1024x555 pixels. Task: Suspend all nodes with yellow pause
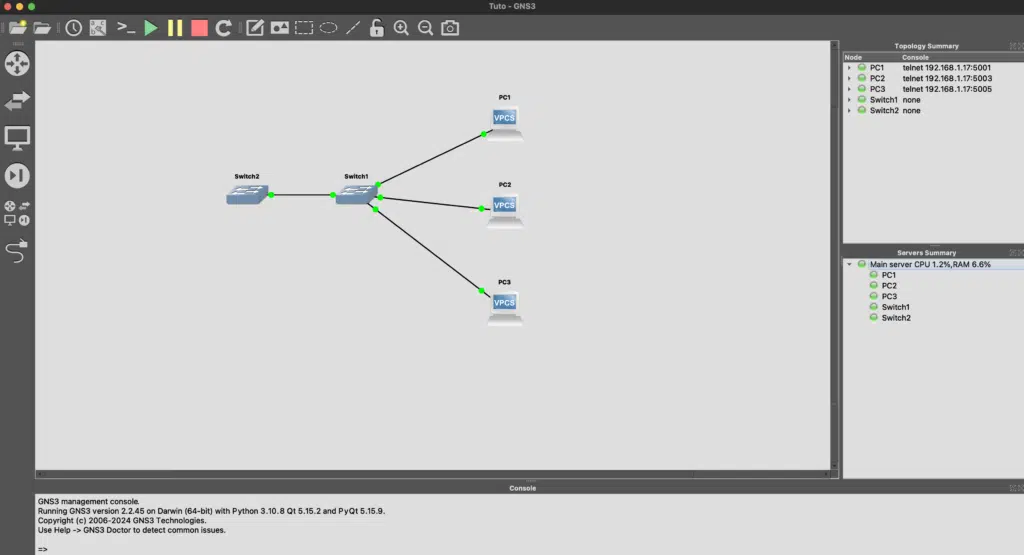pos(174,28)
